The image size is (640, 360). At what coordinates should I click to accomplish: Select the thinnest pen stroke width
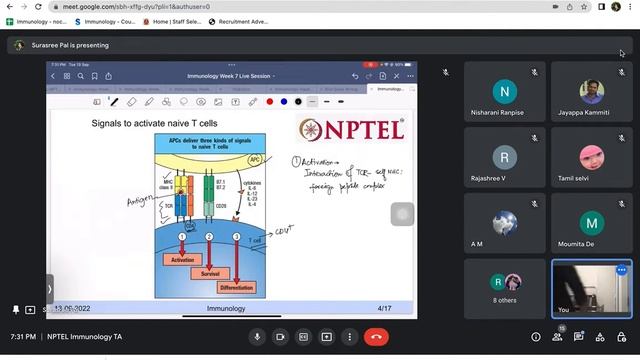313,102
